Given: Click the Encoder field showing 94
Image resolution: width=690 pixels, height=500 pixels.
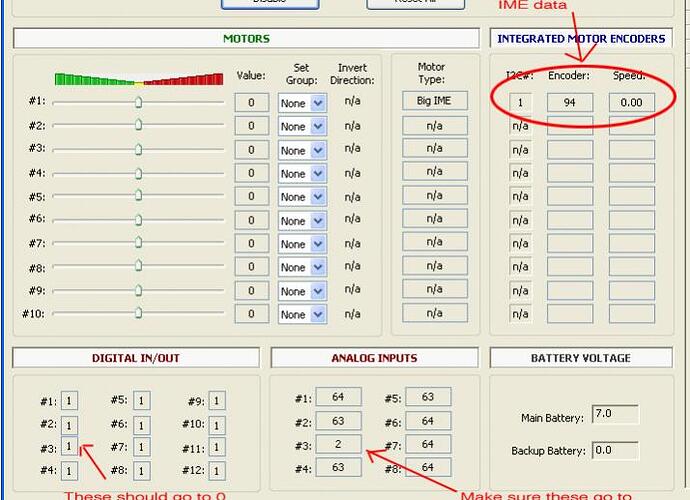Looking at the screenshot, I should coord(569,102).
